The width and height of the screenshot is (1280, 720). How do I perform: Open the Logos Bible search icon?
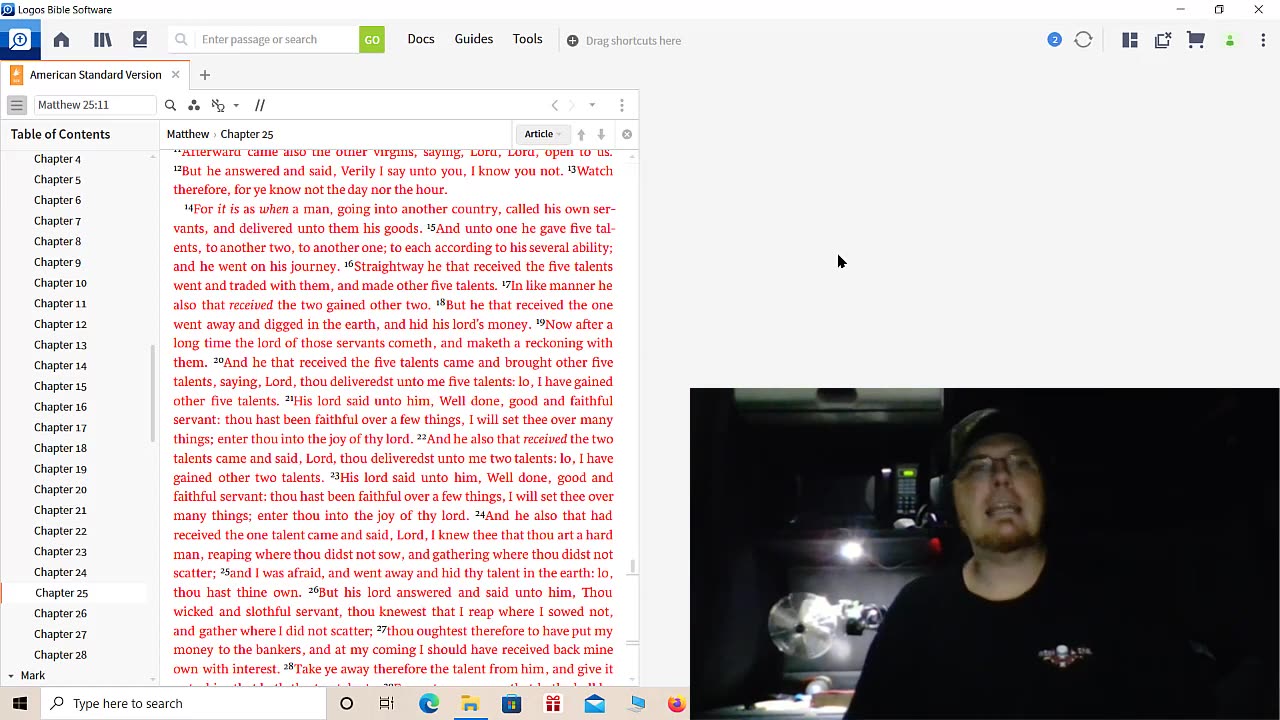click(20, 40)
